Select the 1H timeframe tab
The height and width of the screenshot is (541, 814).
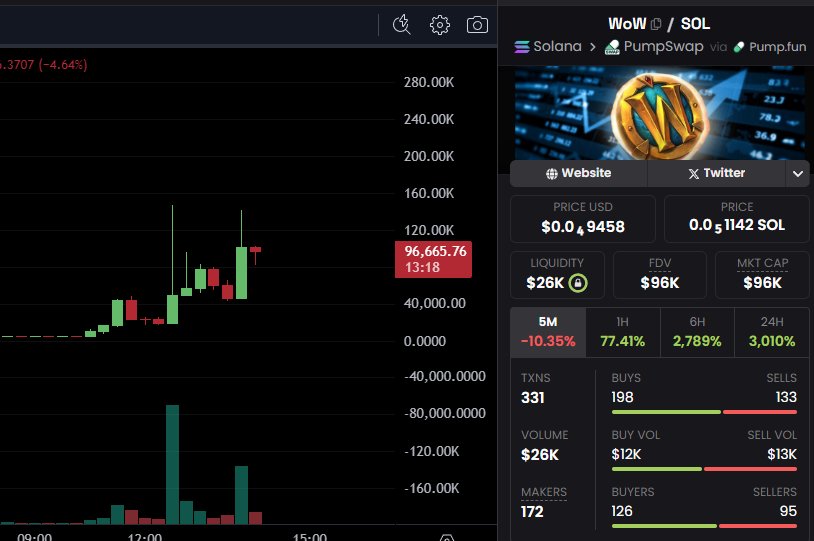click(x=623, y=332)
